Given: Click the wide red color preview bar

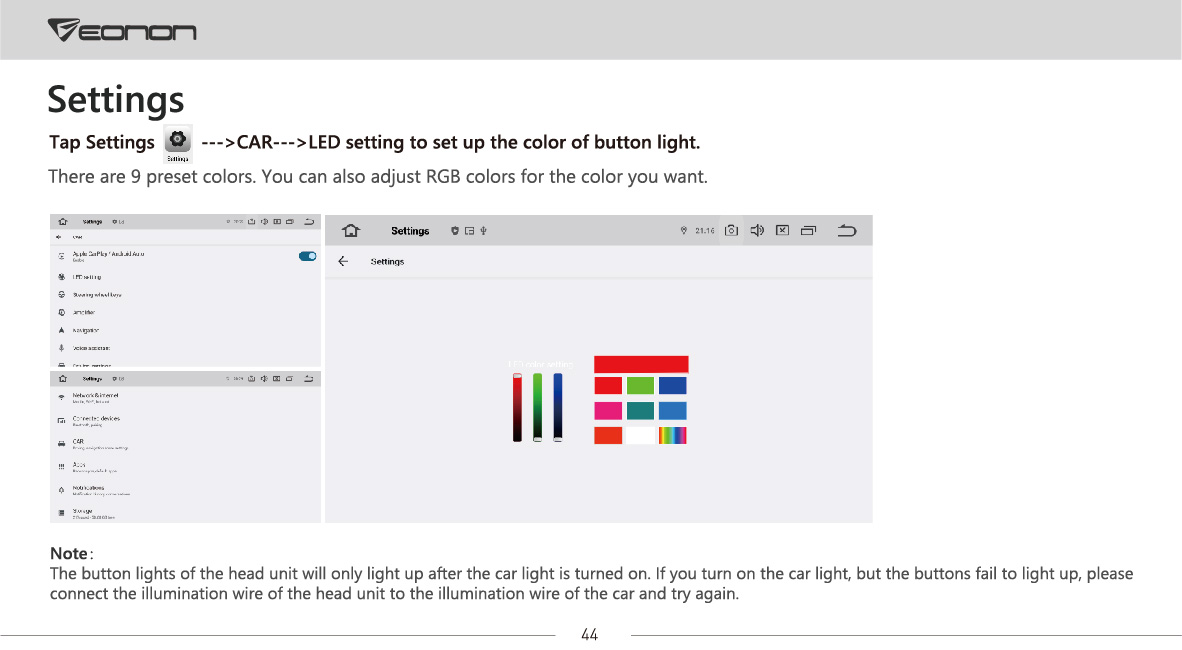Looking at the screenshot, I should click(x=641, y=364).
